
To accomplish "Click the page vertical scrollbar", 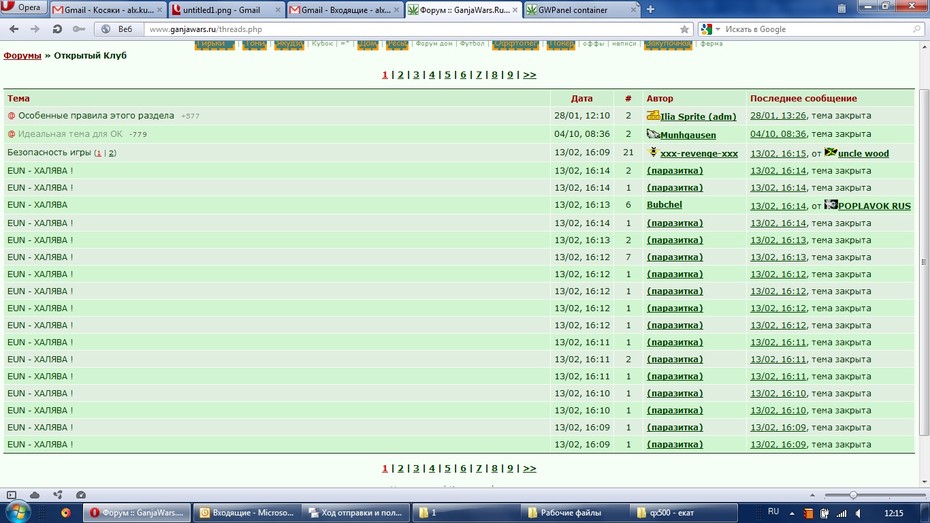I will pos(924,261).
